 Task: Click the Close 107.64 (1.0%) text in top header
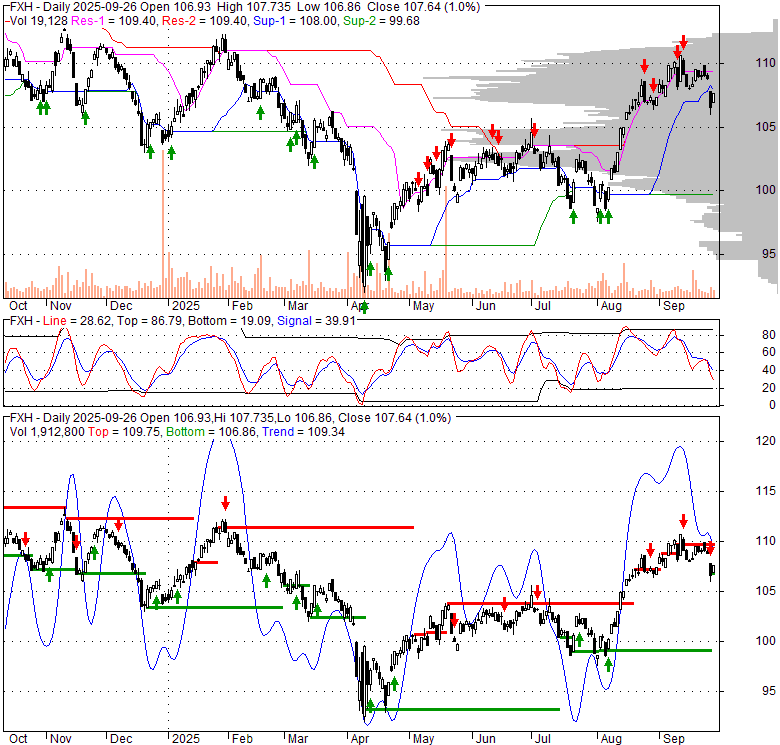(424, 7)
